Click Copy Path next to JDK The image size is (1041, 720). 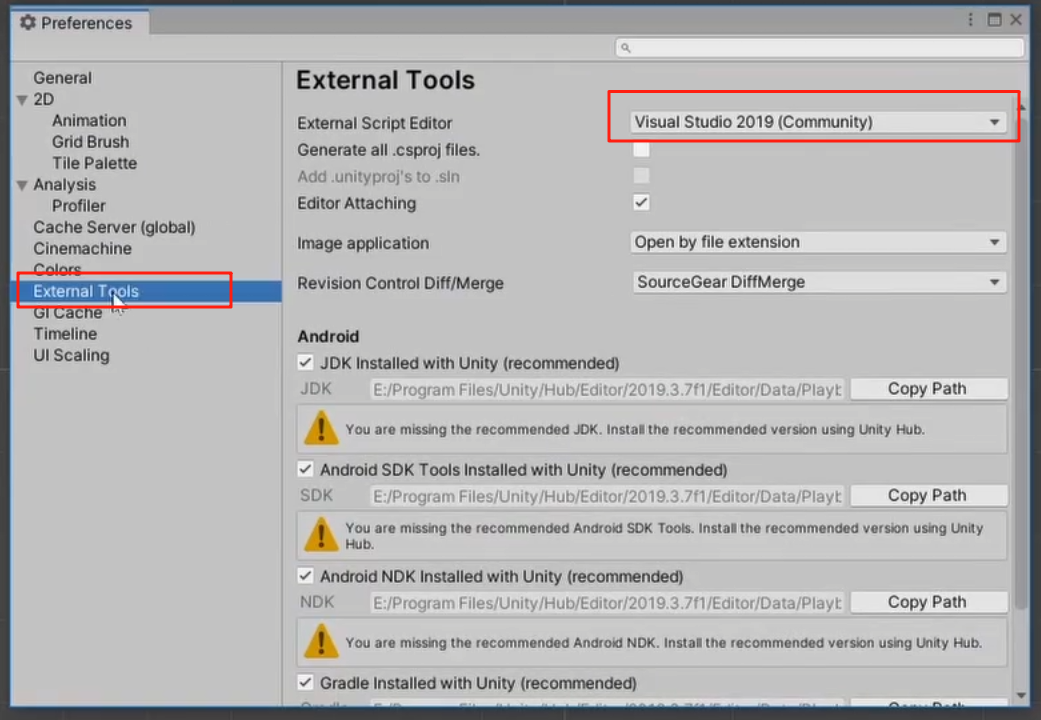(x=928, y=389)
